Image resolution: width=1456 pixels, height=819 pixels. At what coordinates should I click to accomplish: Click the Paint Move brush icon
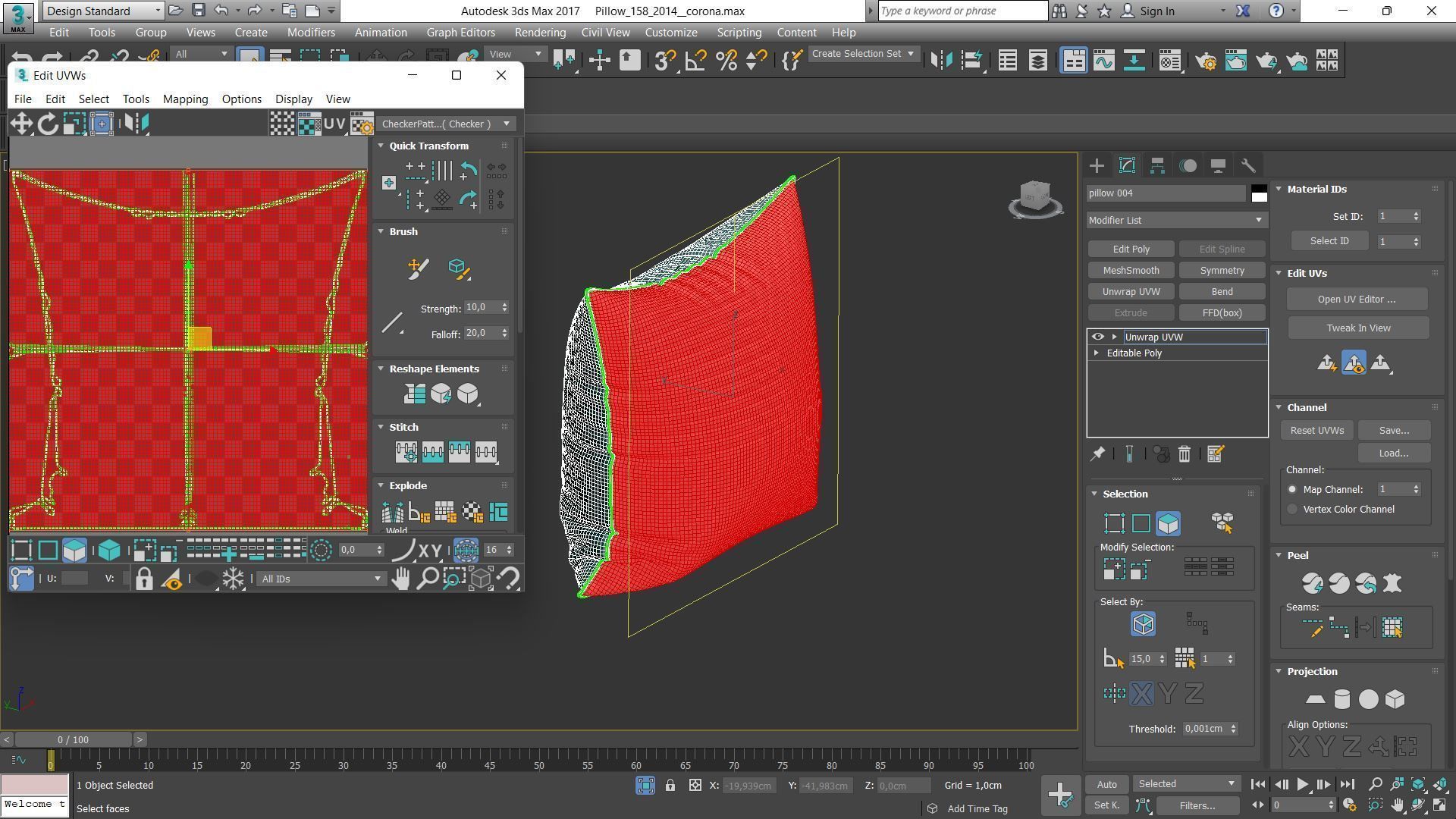(x=418, y=268)
